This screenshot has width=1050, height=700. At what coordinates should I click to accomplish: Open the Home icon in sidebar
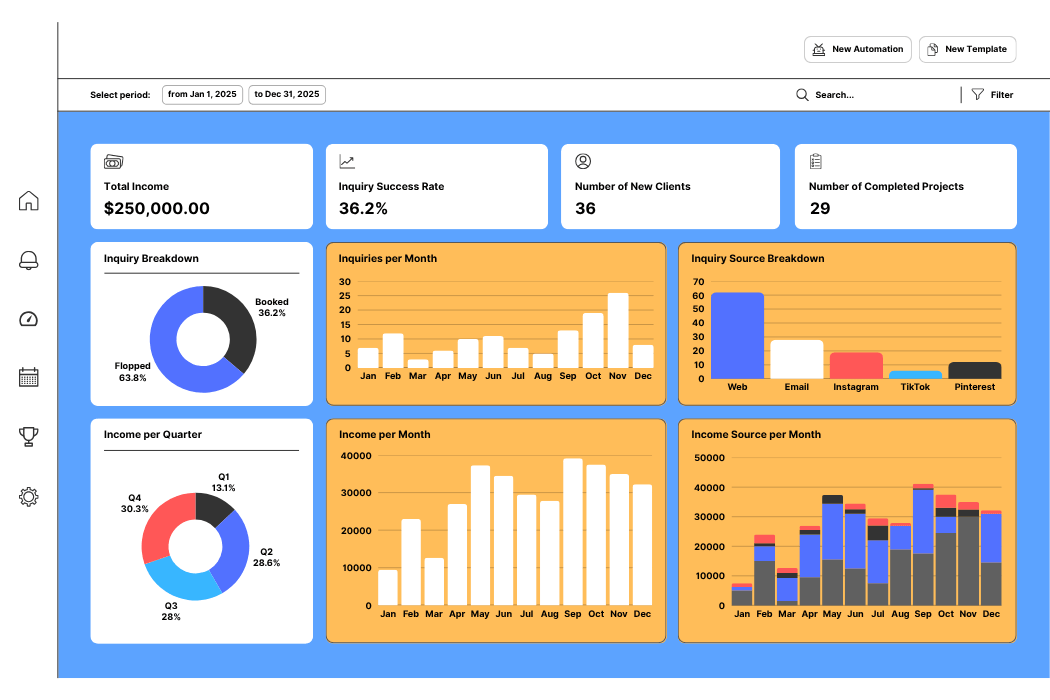click(29, 201)
